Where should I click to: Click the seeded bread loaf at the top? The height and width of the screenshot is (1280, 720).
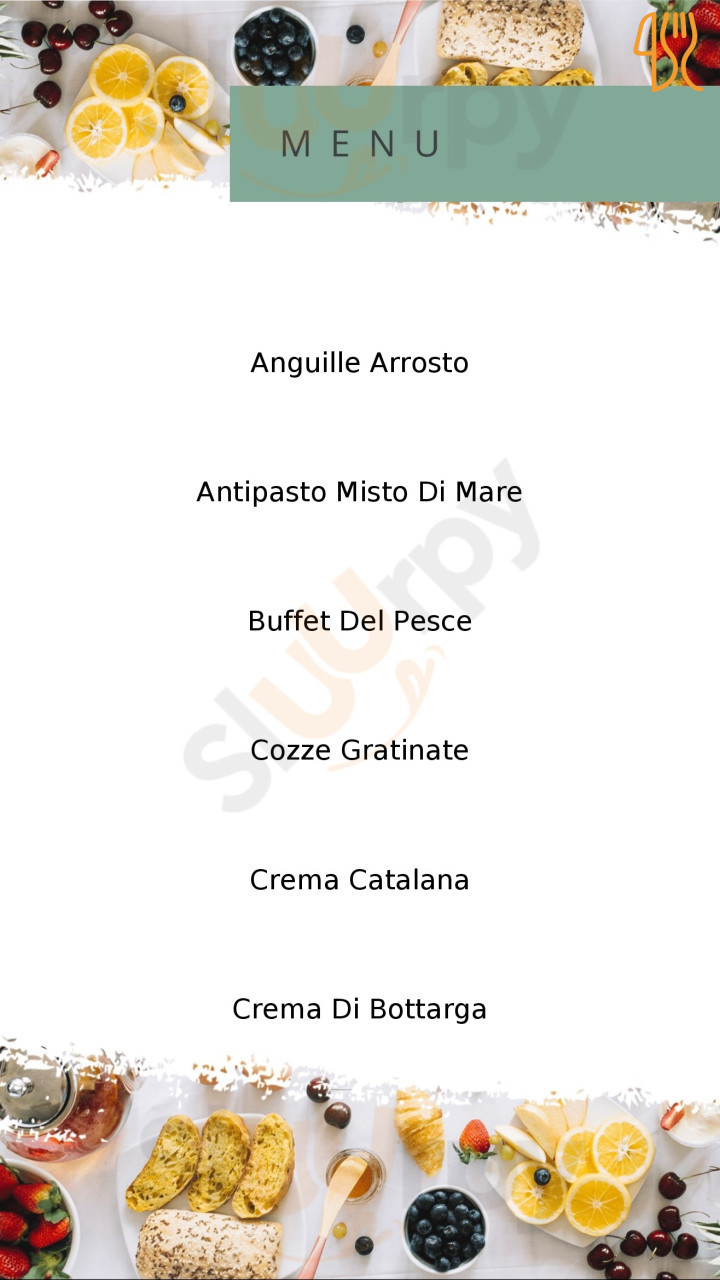[x=510, y=33]
